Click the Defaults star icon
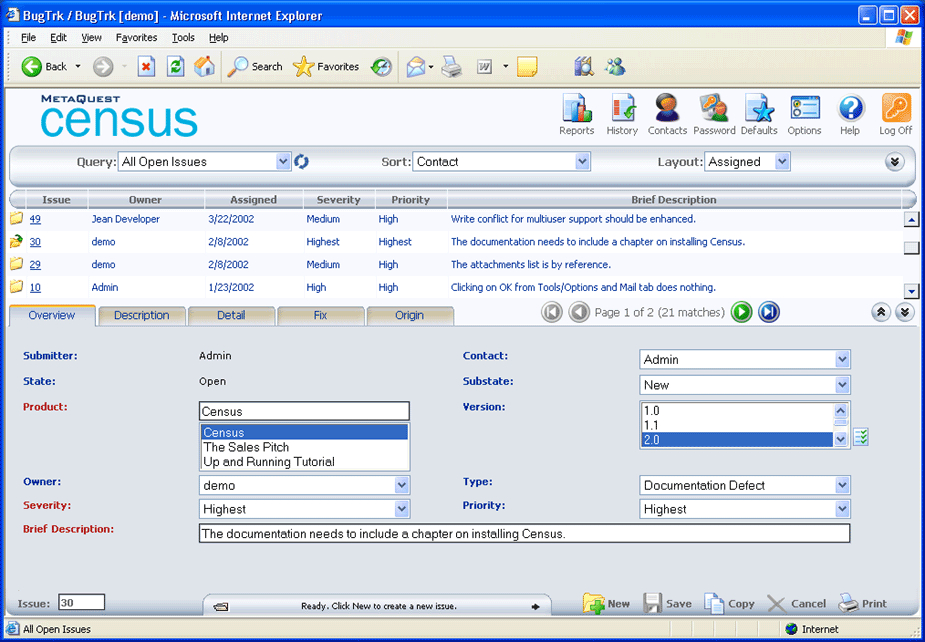 coord(759,108)
